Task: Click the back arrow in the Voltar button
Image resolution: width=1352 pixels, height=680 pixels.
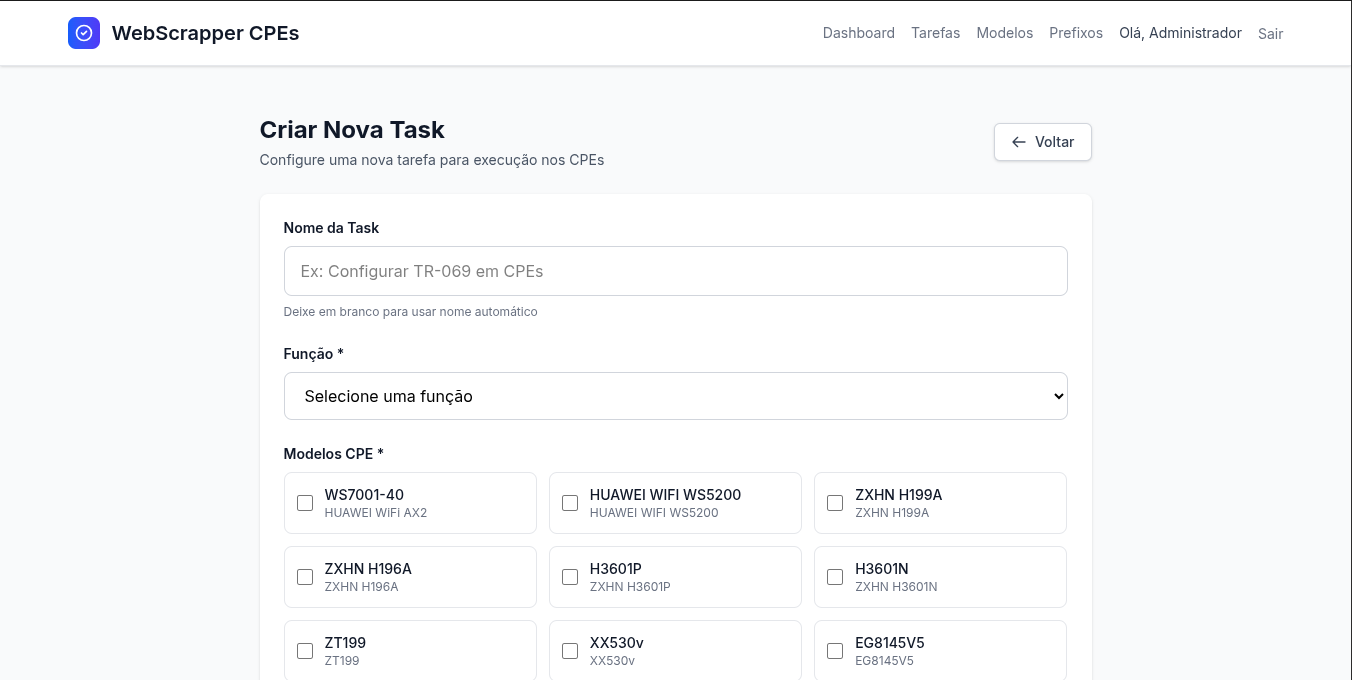Action: pyautogui.click(x=1018, y=142)
